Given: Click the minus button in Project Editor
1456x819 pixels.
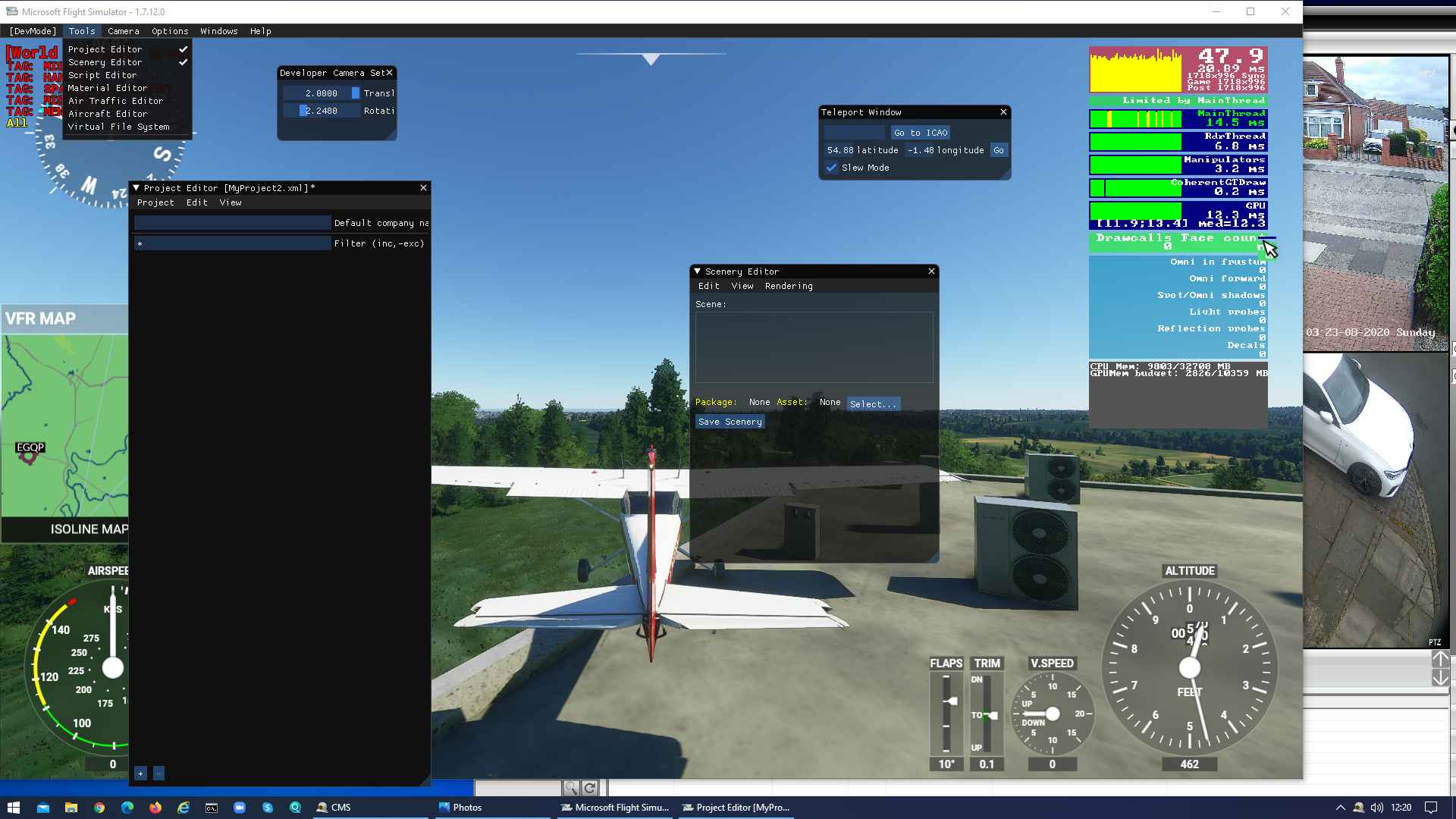Looking at the screenshot, I should point(158,773).
